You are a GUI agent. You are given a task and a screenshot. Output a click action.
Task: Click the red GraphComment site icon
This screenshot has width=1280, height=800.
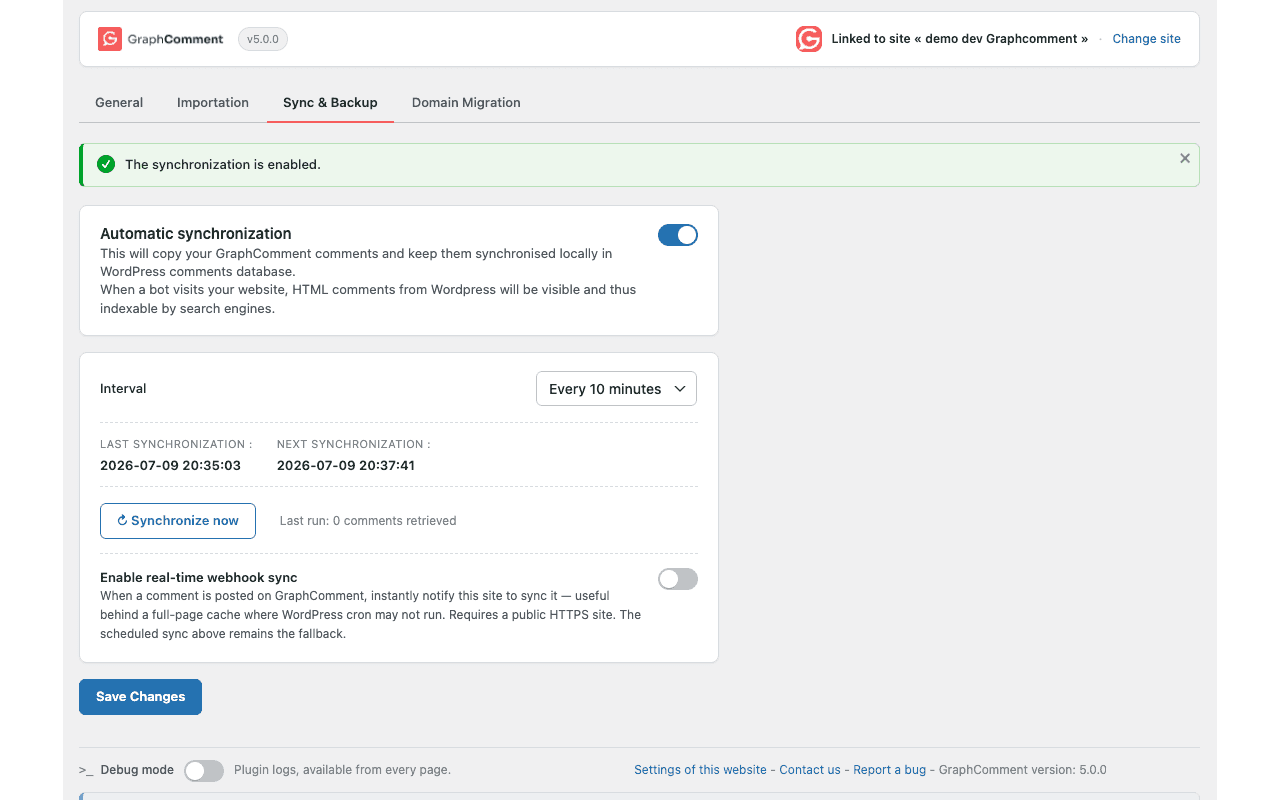click(809, 39)
